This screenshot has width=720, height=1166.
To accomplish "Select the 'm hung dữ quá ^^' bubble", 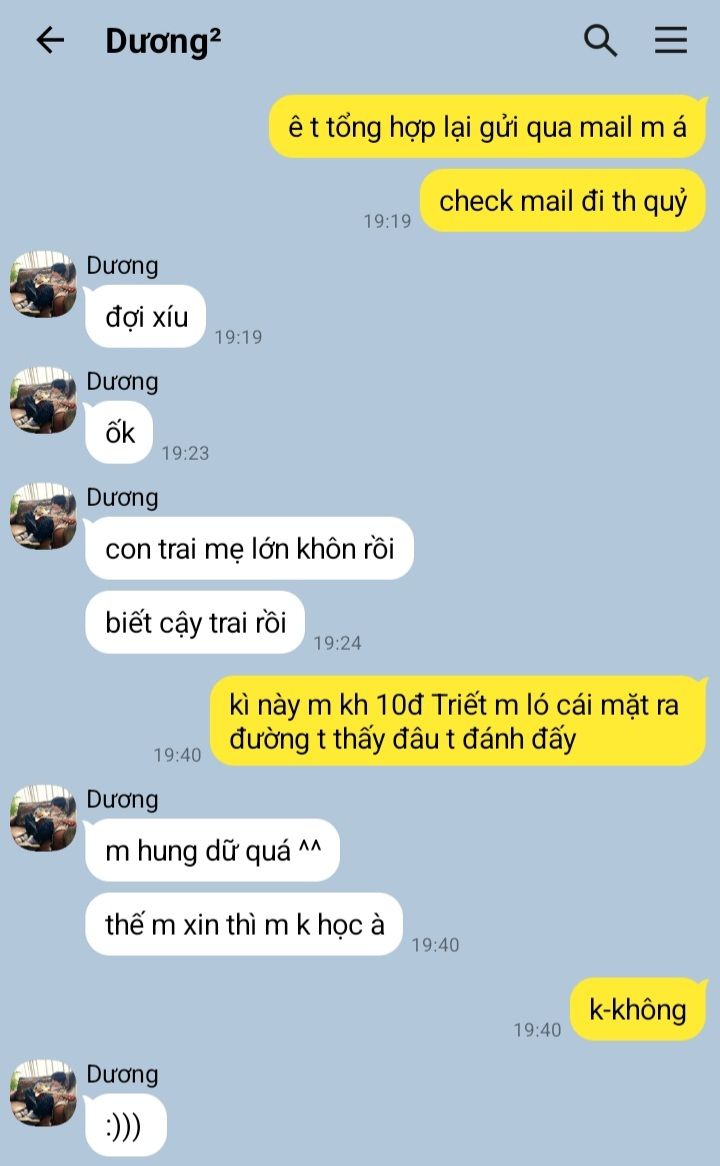I will pyautogui.click(x=213, y=850).
